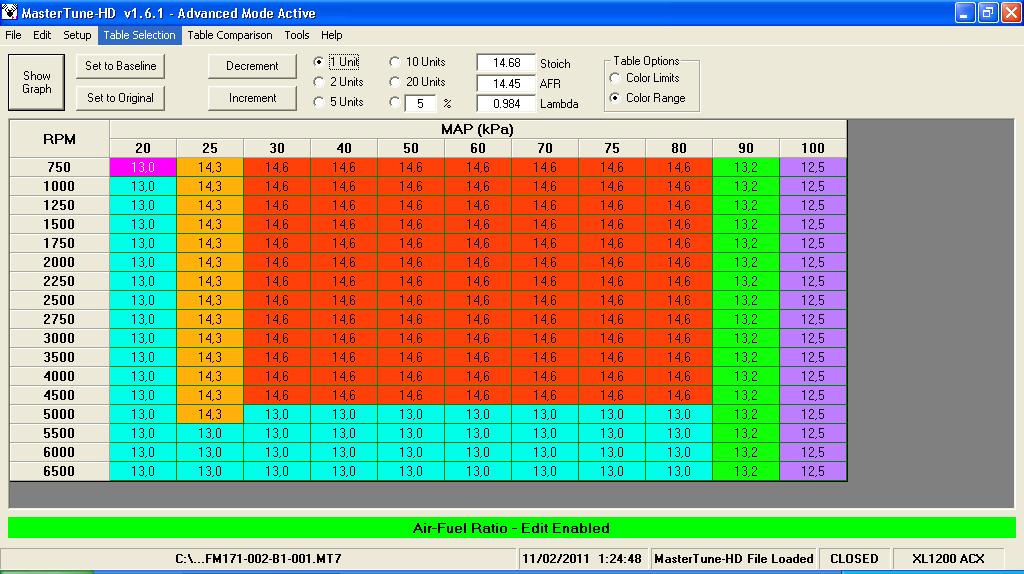Click the 100 kPa column header

[813, 148]
